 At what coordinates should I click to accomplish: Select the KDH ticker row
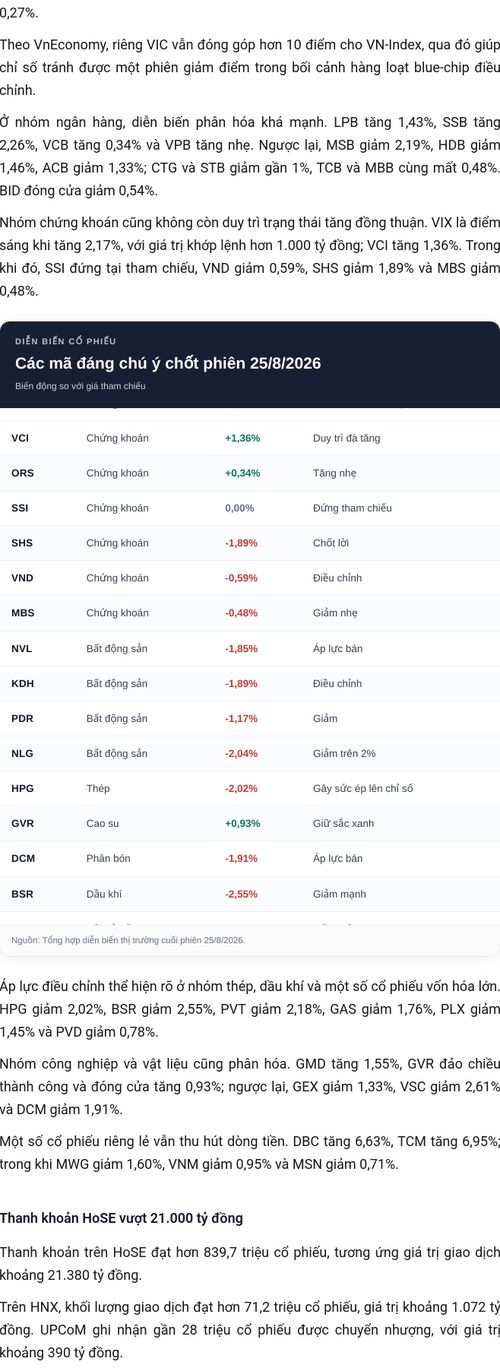pos(250,683)
